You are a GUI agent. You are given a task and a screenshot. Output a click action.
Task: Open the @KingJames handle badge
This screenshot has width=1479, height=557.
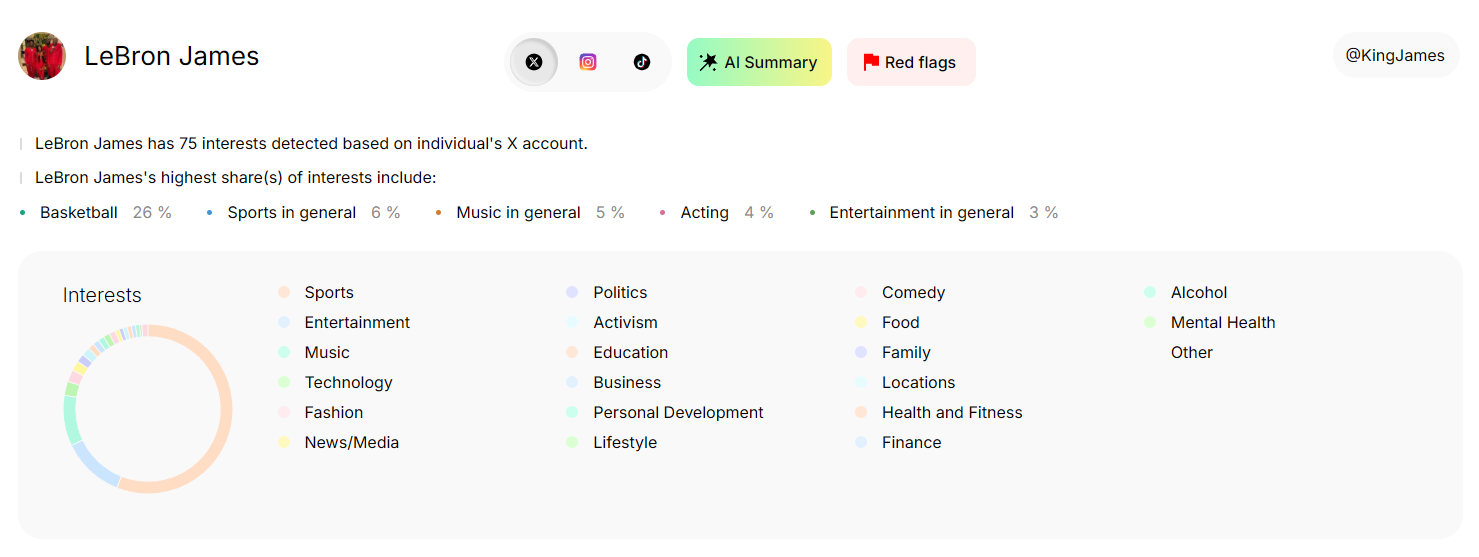pos(1394,56)
